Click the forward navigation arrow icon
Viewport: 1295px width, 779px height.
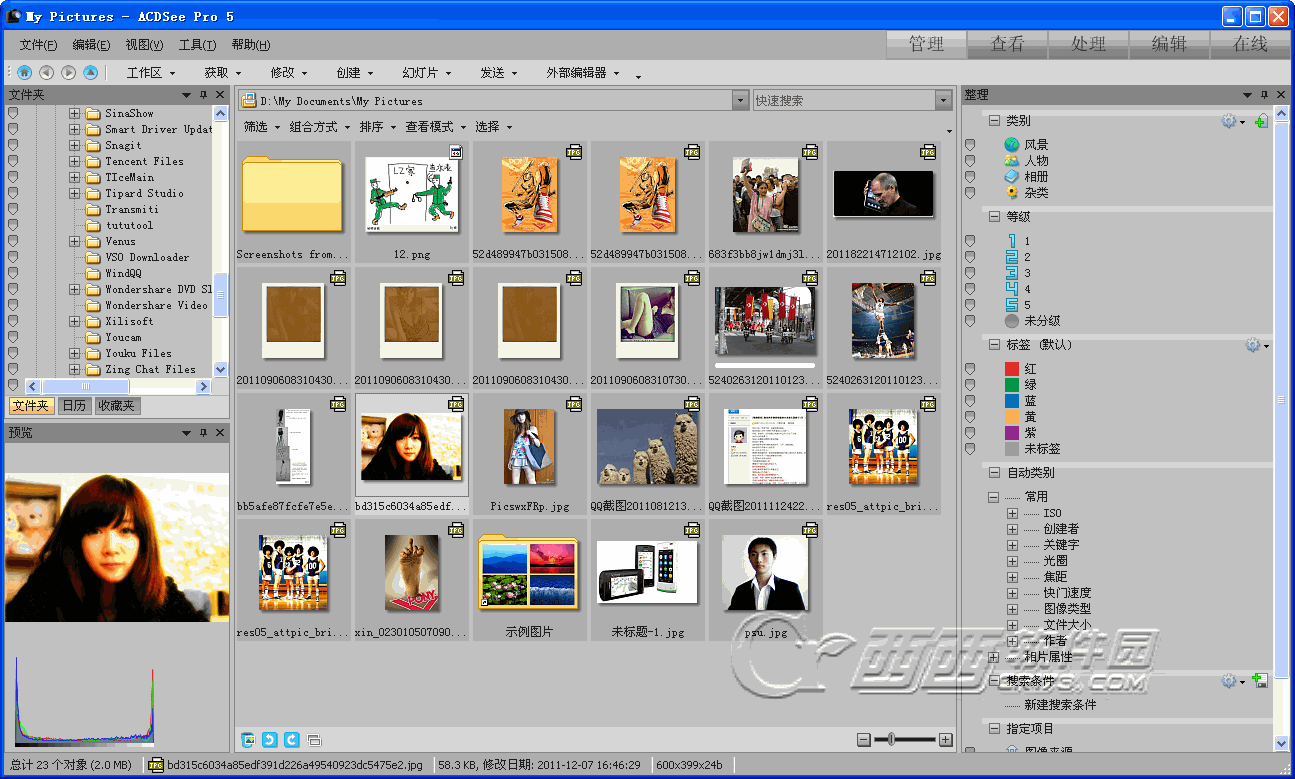tap(68, 72)
